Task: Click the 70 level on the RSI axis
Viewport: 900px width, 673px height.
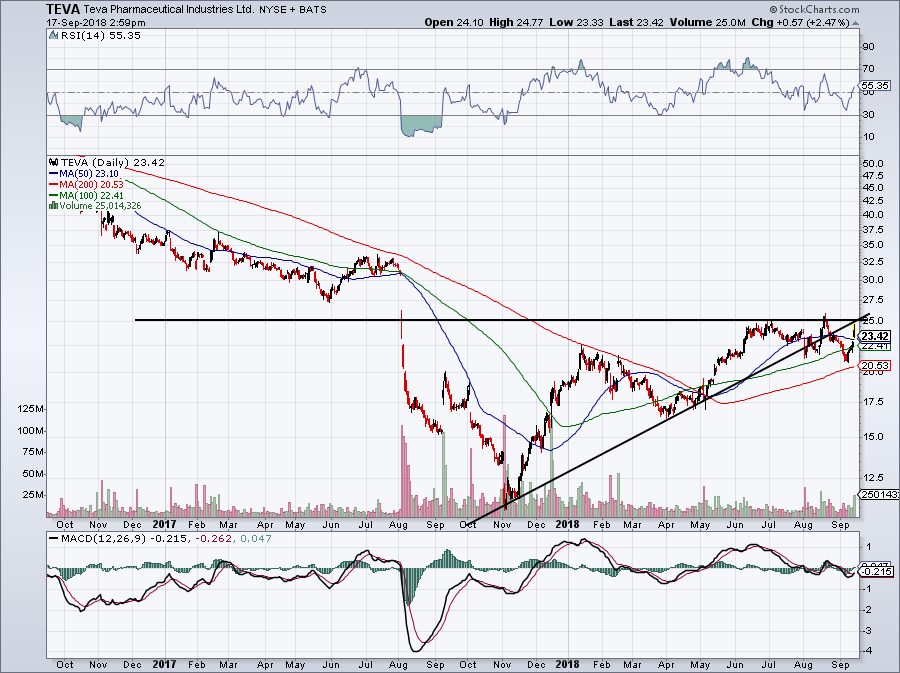Action: [x=868, y=69]
